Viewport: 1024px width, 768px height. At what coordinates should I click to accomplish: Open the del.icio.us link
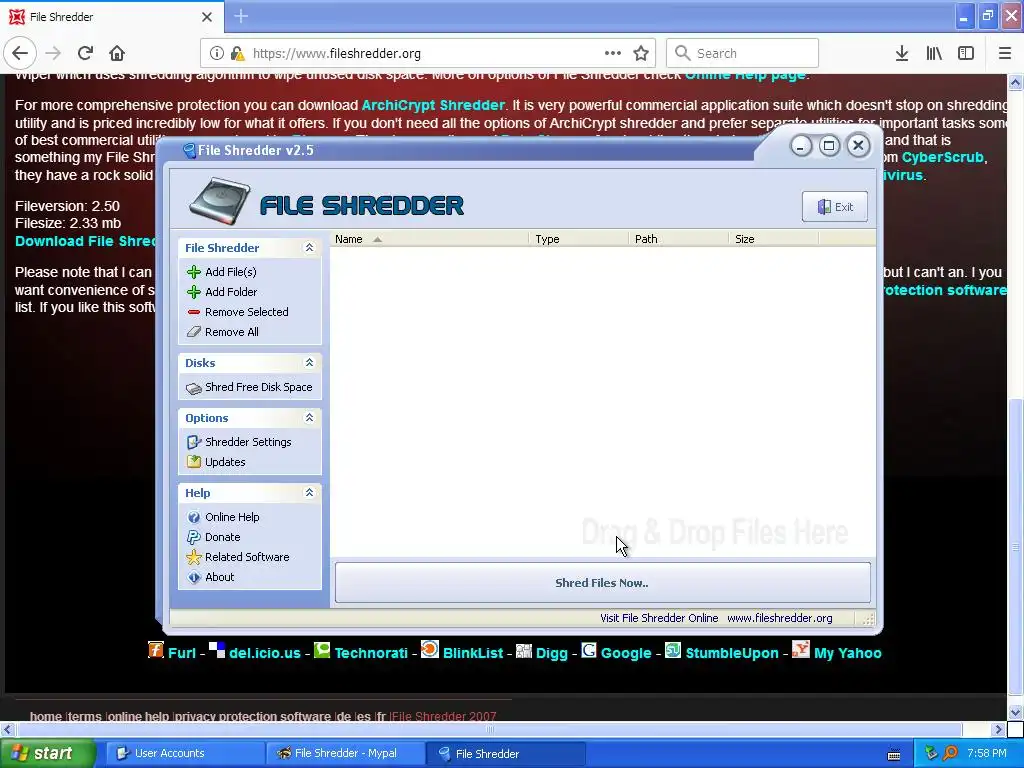(x=264, y=653)
